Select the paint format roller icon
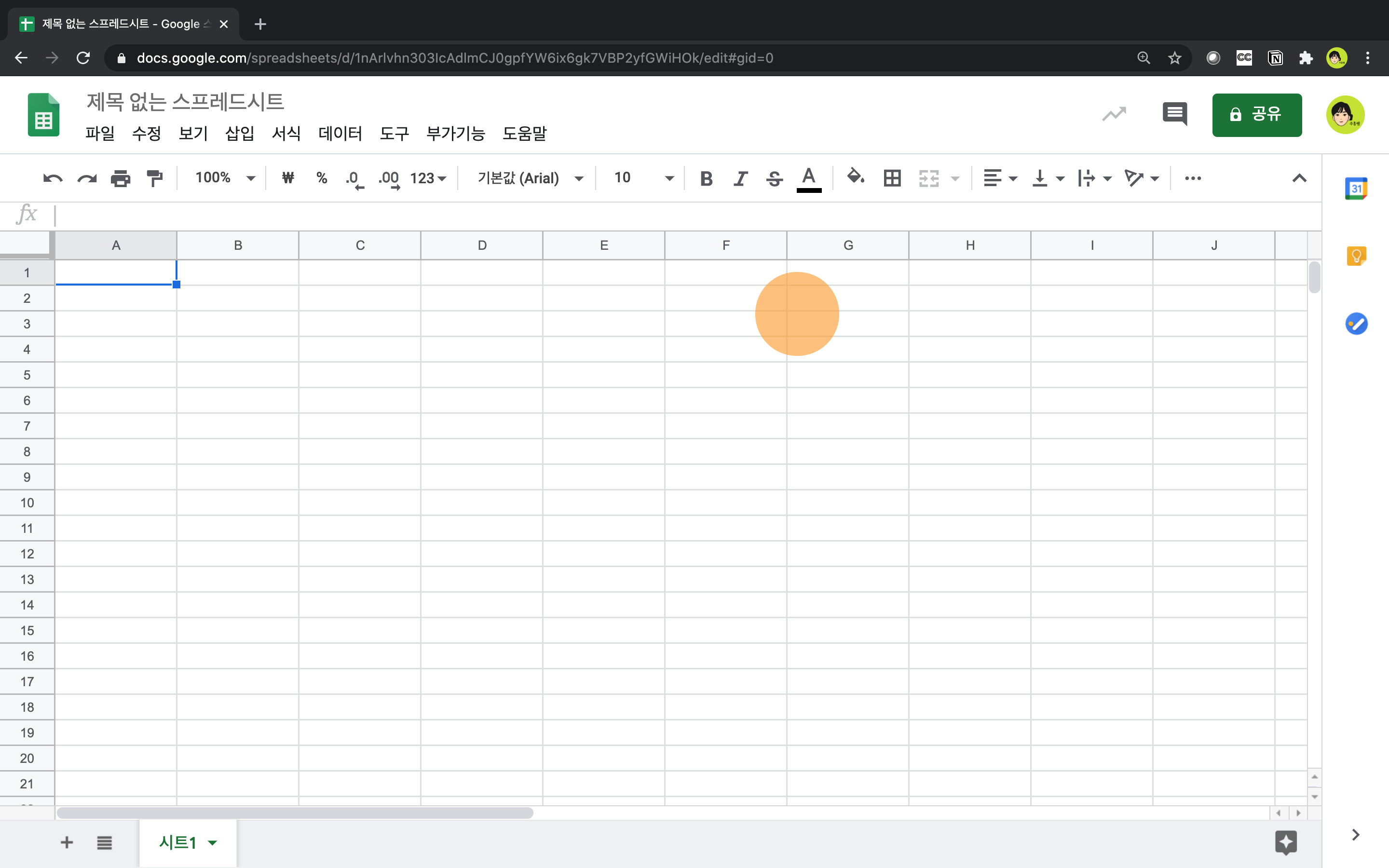The width and height of the screenshot is (1389, 868). (x=154, y=178)
